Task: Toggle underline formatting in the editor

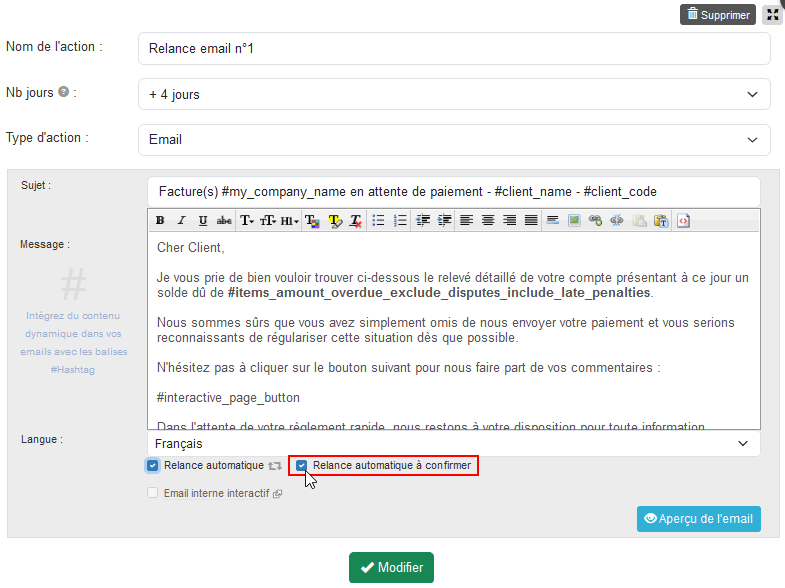Action: tap(203, 220)
